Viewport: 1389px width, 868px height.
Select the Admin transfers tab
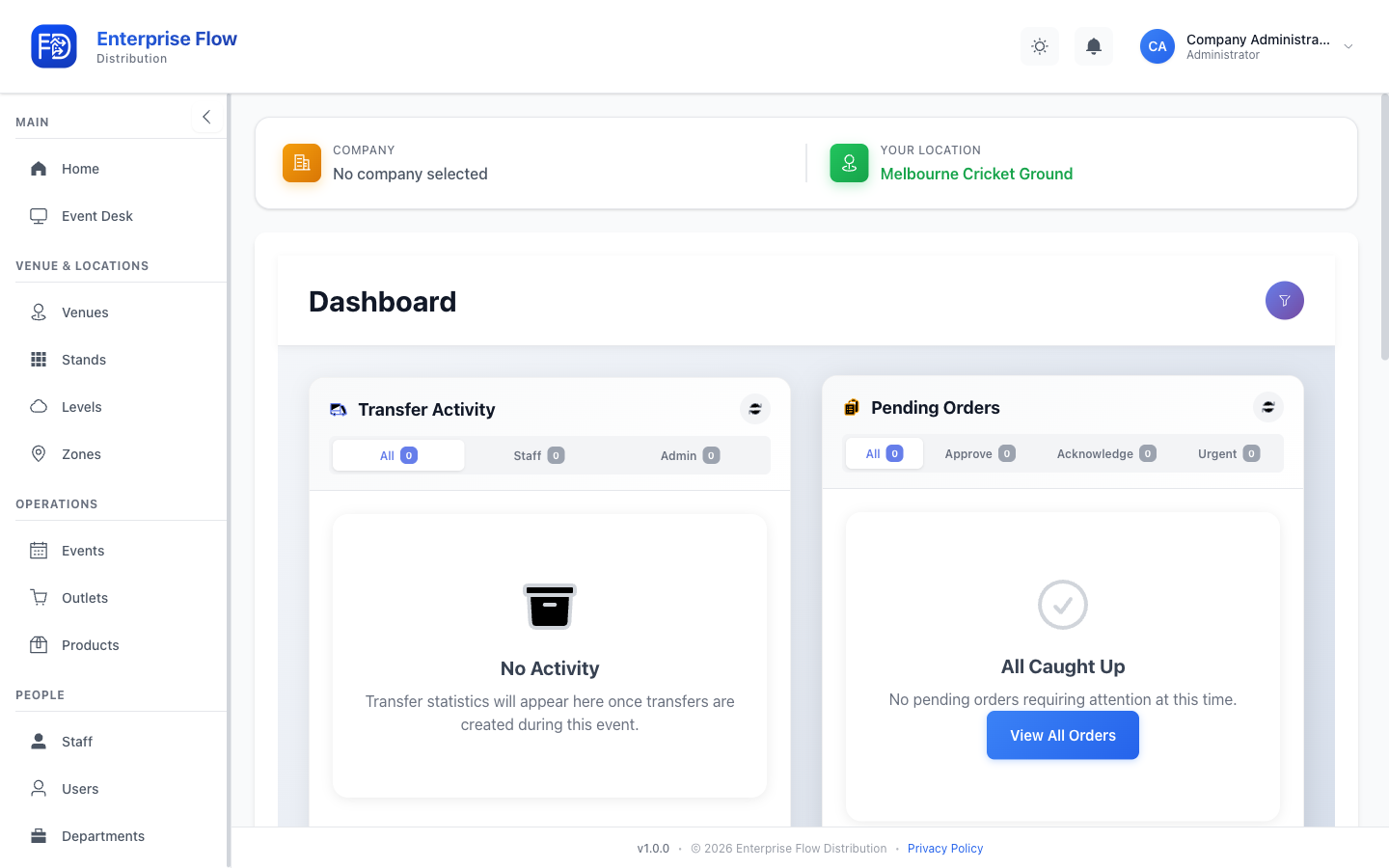690,455
